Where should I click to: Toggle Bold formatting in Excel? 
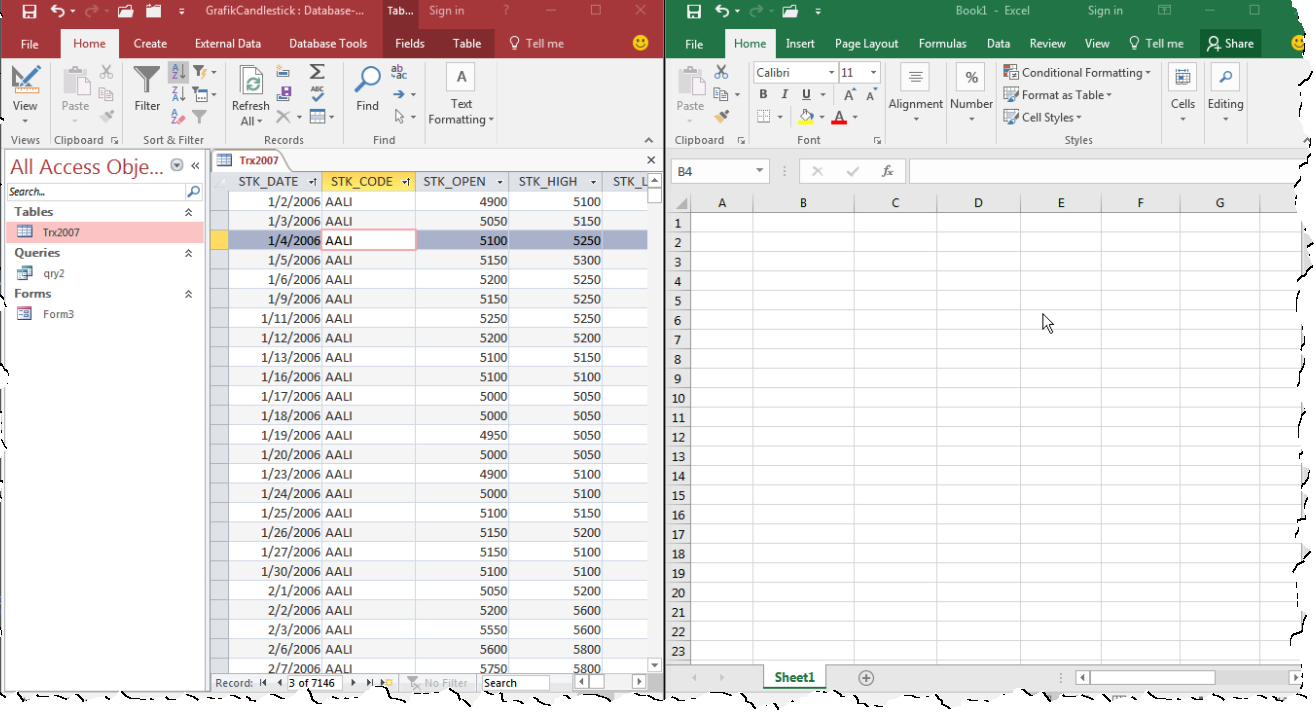(763, 95)
